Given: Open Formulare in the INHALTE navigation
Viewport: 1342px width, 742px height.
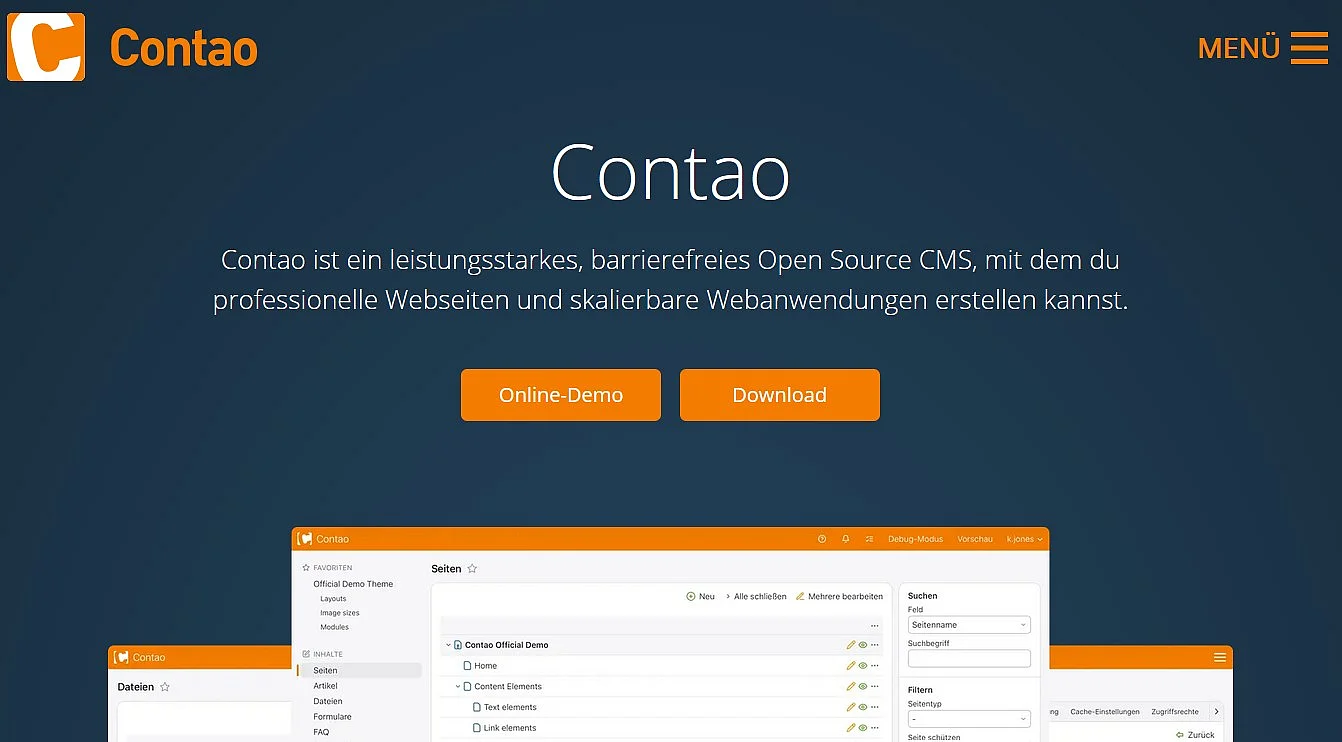Looking at the screenshot, I should (x=332, y=717).
